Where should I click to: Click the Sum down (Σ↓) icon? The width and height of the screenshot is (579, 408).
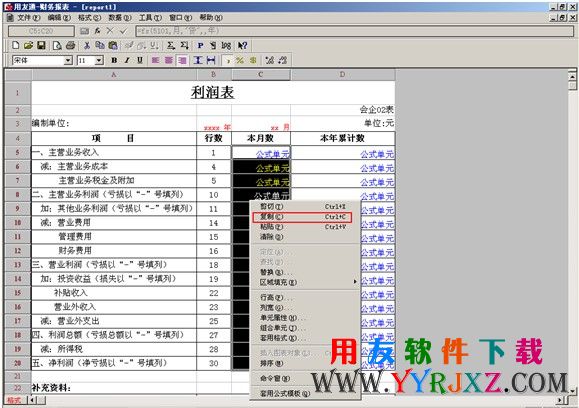pos(184,45)
